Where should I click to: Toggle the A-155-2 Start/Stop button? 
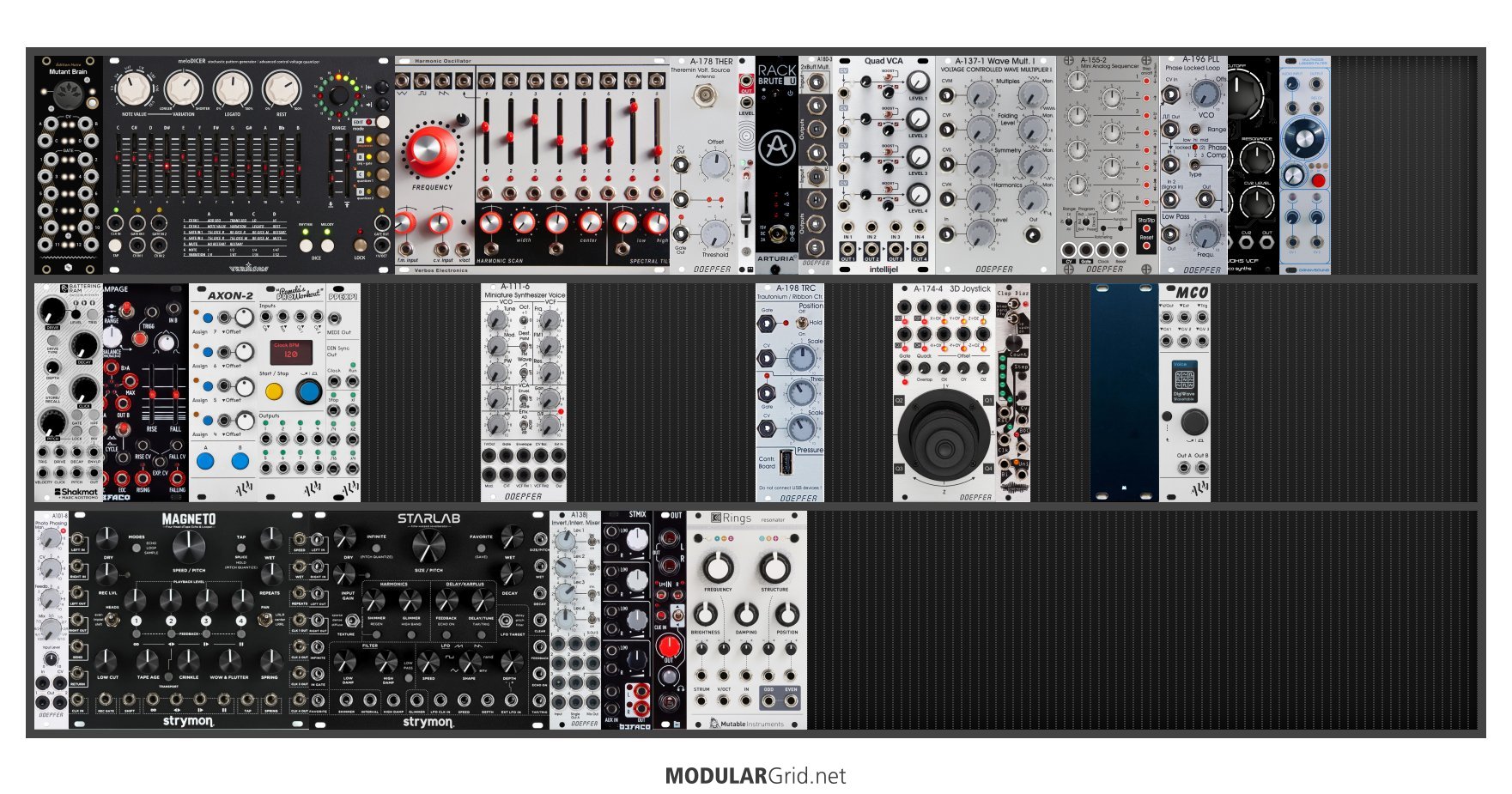pyautogui.click(x=1146, y=228)
